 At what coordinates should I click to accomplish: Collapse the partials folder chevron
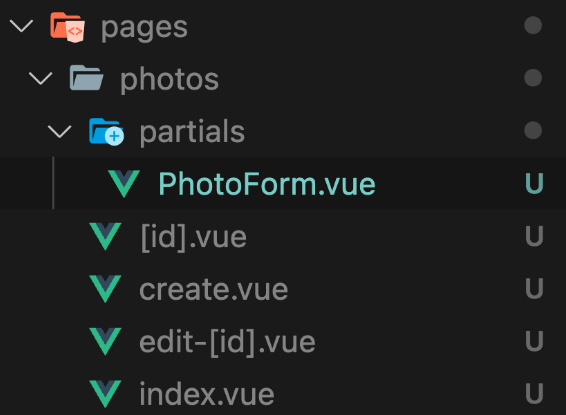point(60,131)
